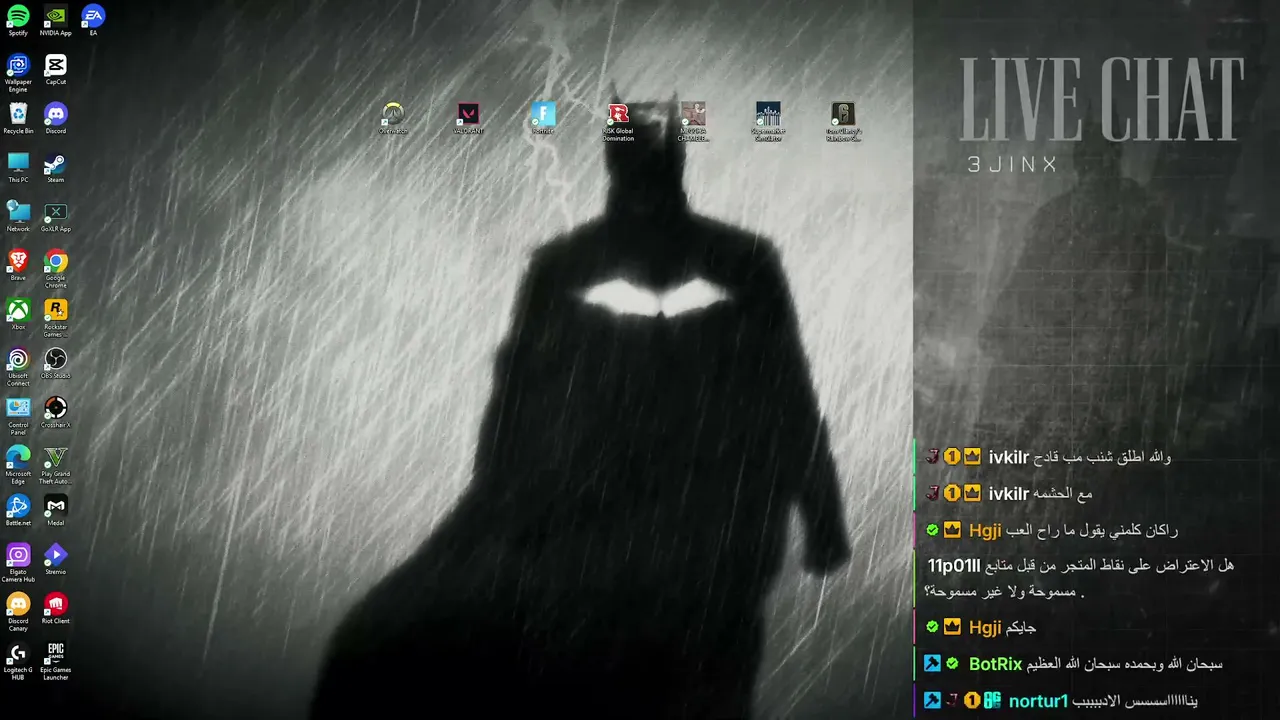Launch the Supermarket Simulator shortcut

tap(768, 122)
